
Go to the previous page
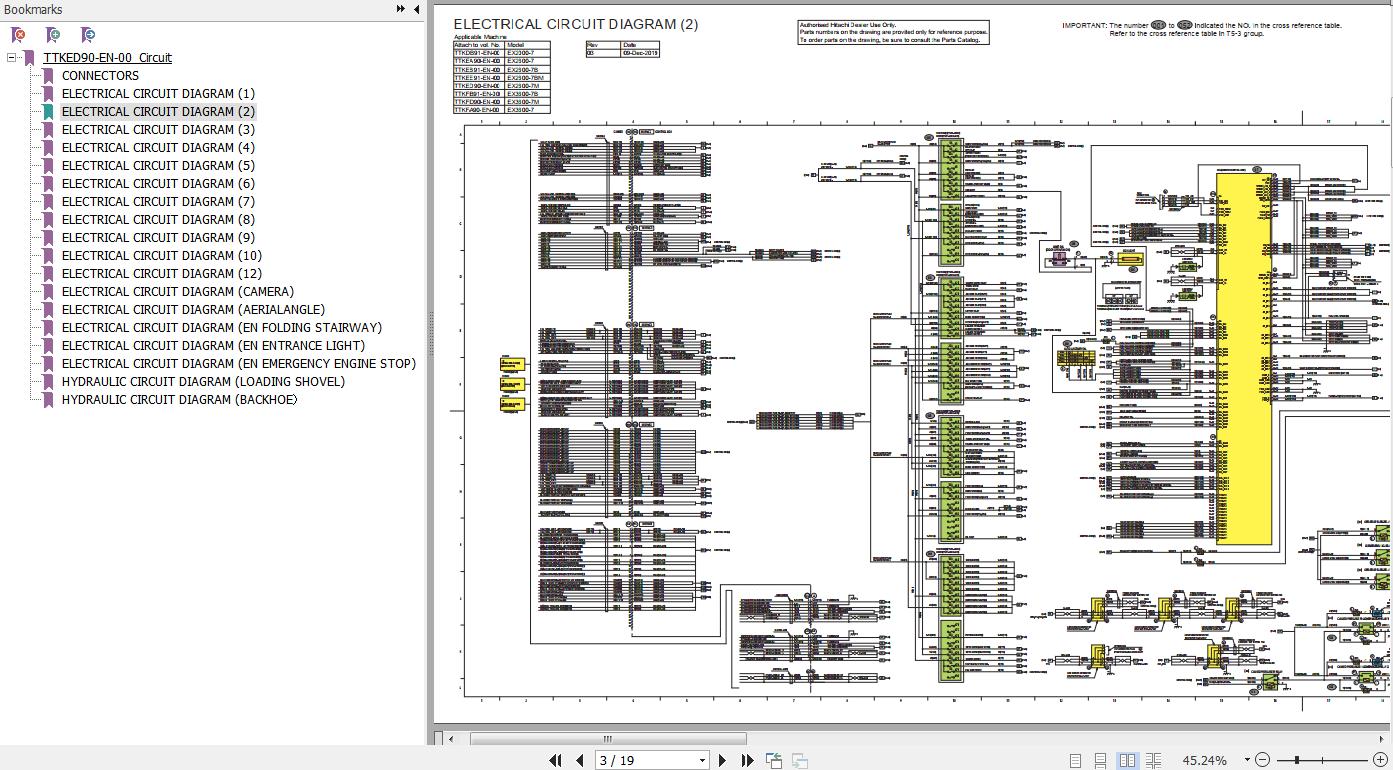[579, 761]
